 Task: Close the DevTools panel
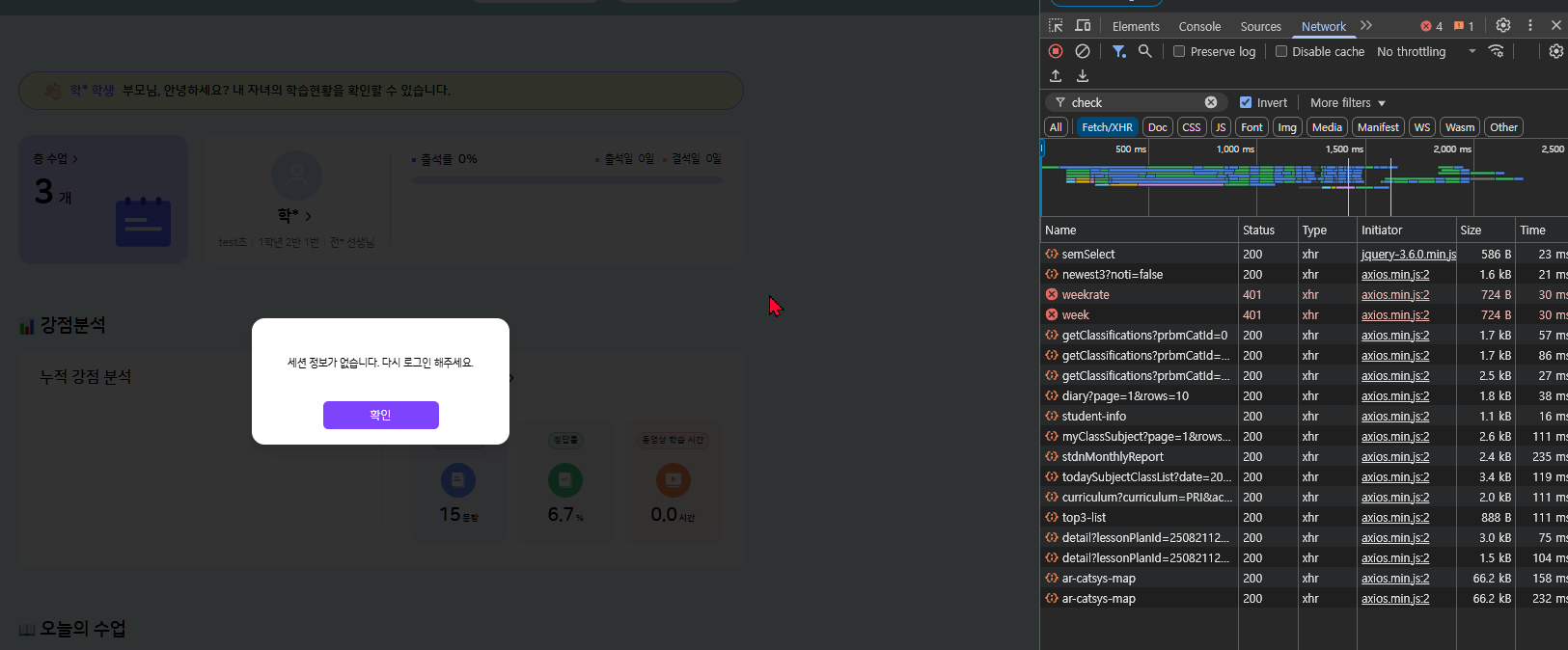pos(1555,26)
